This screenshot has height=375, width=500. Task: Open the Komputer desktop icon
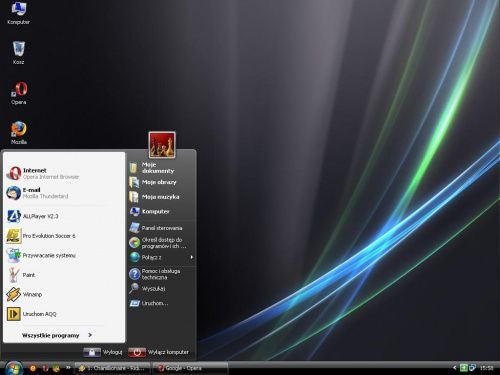19,13
